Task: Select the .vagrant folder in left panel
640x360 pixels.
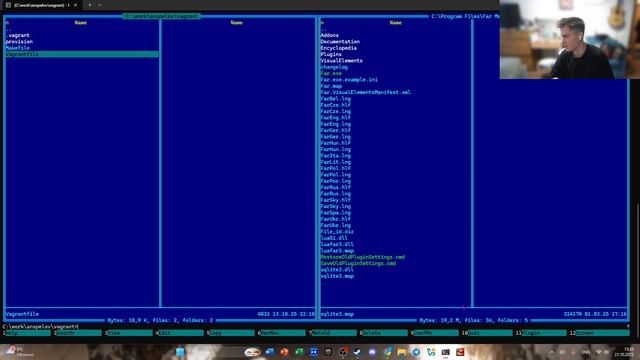Action: point(18,35)
